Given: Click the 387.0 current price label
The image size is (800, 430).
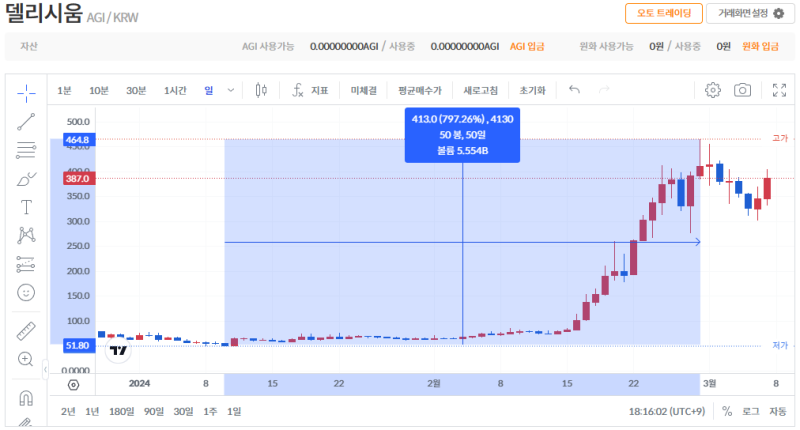Looking at the screenshot, I should (79, 179).
